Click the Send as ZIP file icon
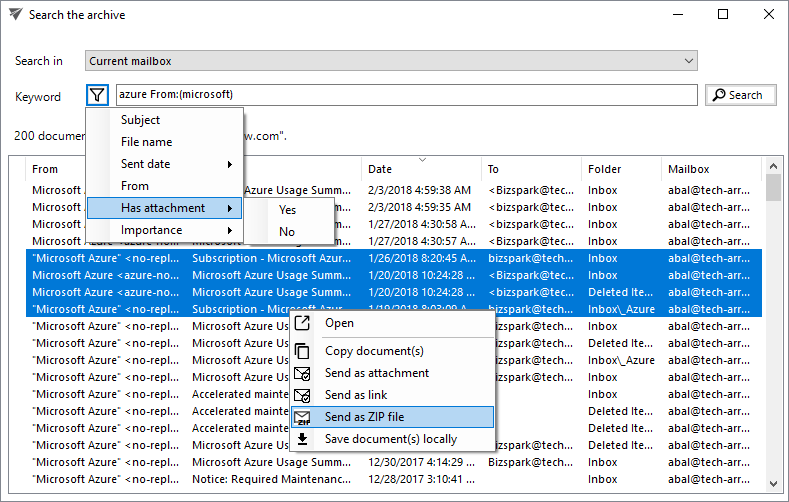Image resolution: width=789 pixels, height=502 pixels. click(x=303, y=417)
